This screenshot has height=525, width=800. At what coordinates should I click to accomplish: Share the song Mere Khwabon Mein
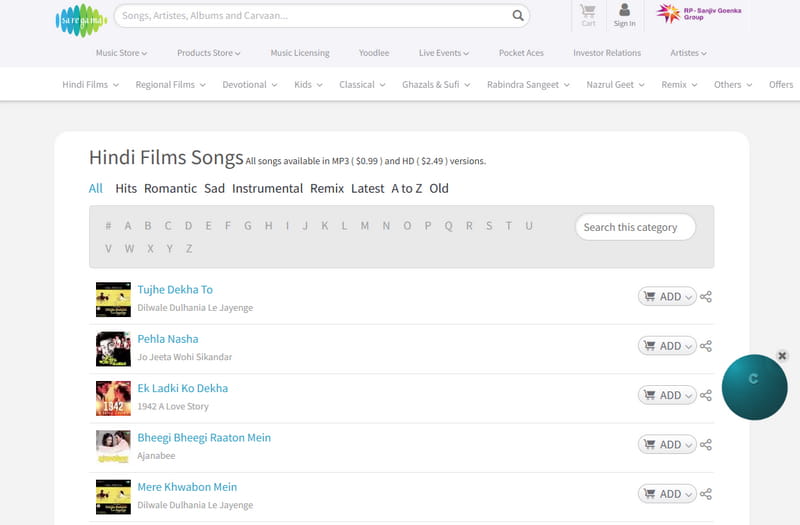click(x=706, y=494)
